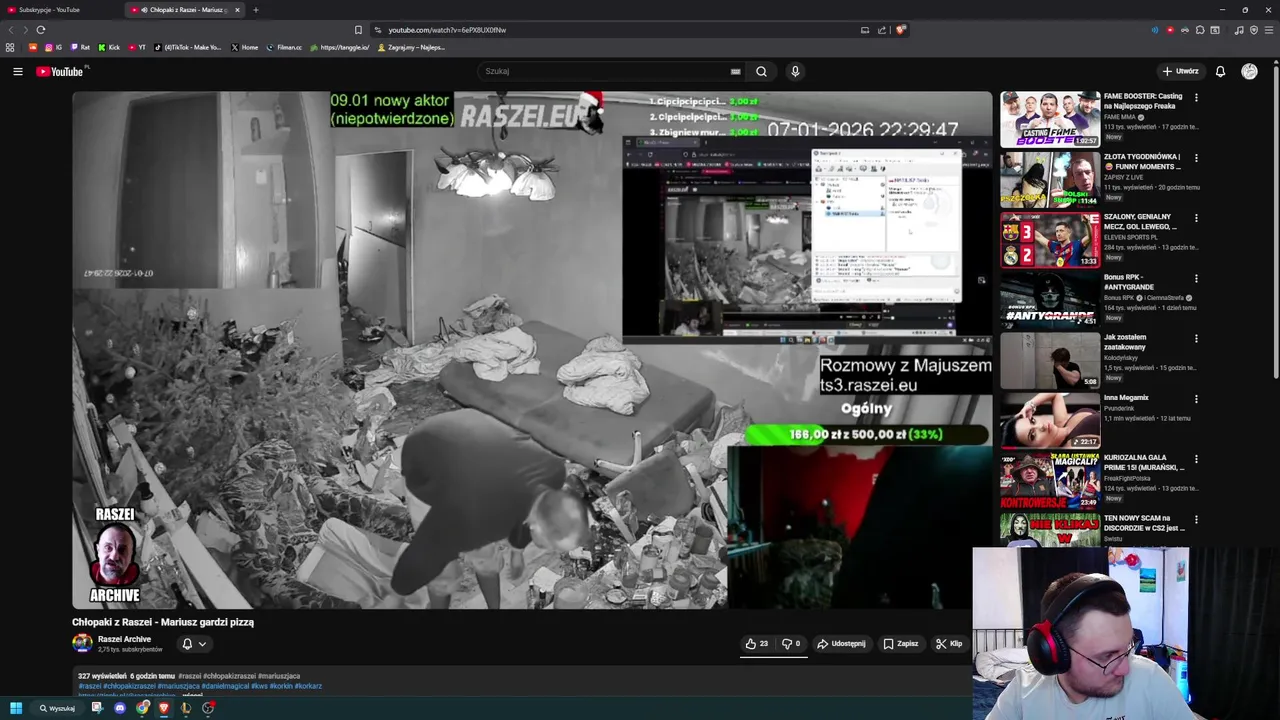The image size is (1280, 720).
Task: Close the Chłopaki z Raszei tab
Action: tap(237, 10)
